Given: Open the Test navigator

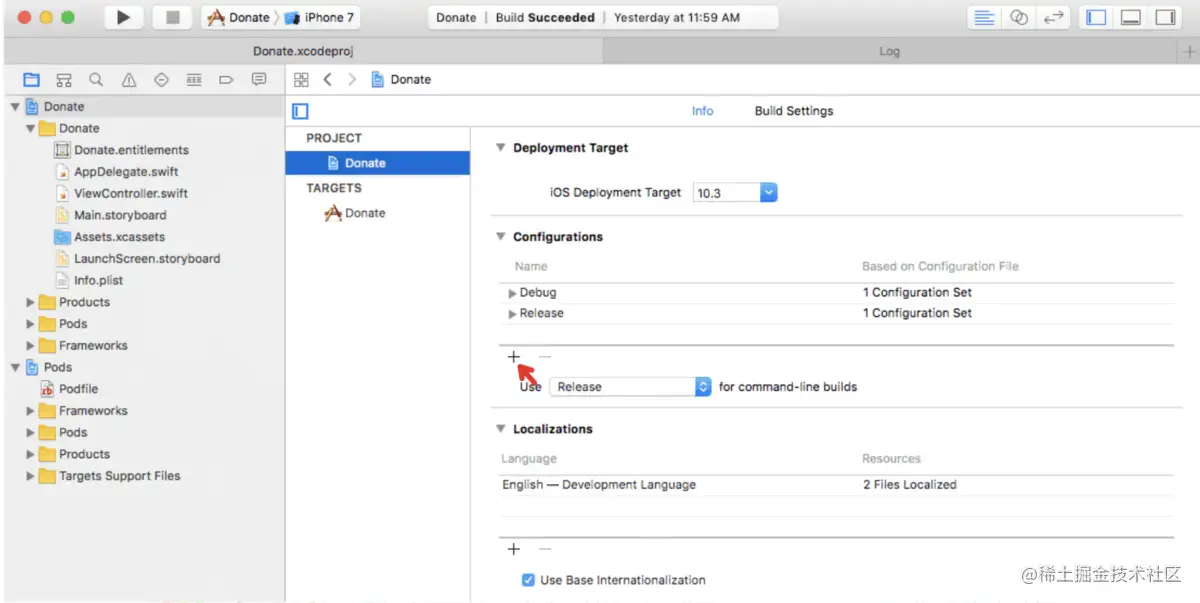Looking at the screenshot, I should (161, 80).
